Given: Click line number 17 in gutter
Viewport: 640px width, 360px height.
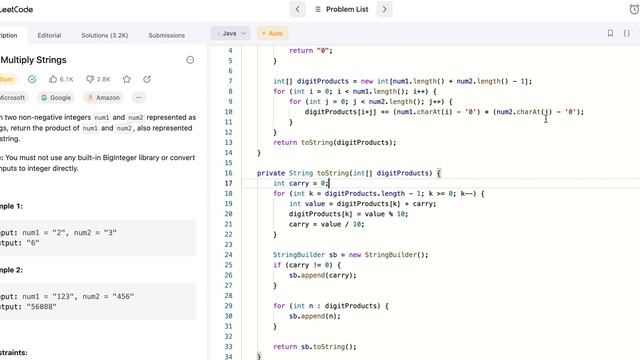Looking at the screenshot, I should [229, 183].
